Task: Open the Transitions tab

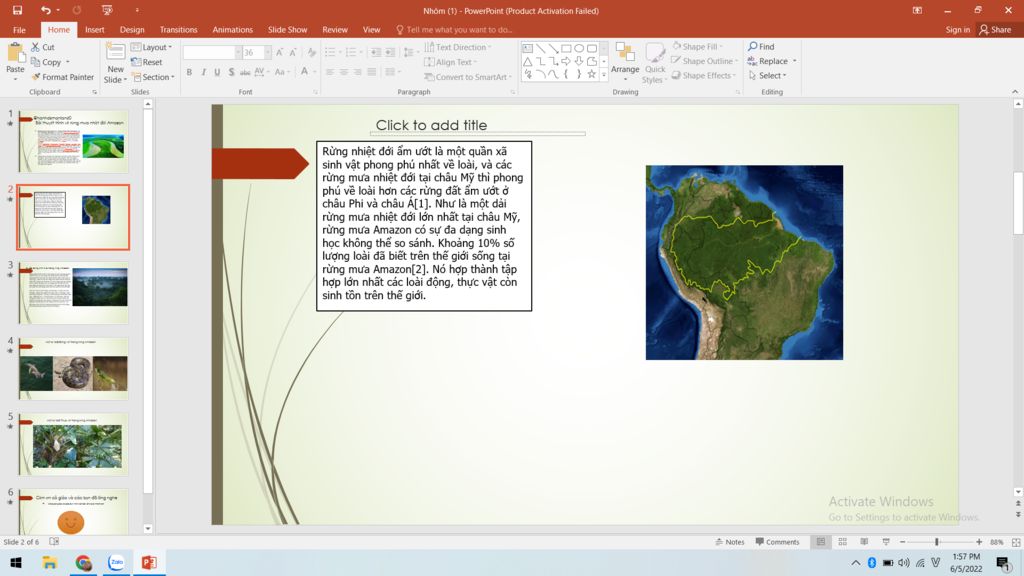Action: click(x=178, y=30)
